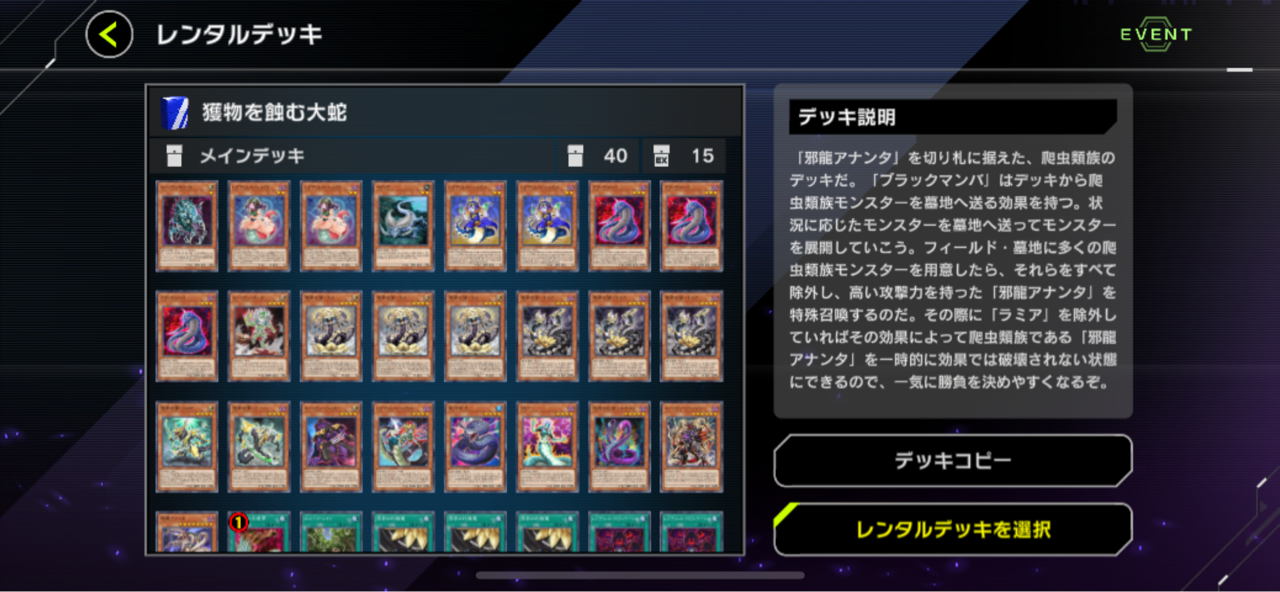1280x592 pixels.
Task: Select the pink mermaid card in third row
Action: tap(547, 448)
